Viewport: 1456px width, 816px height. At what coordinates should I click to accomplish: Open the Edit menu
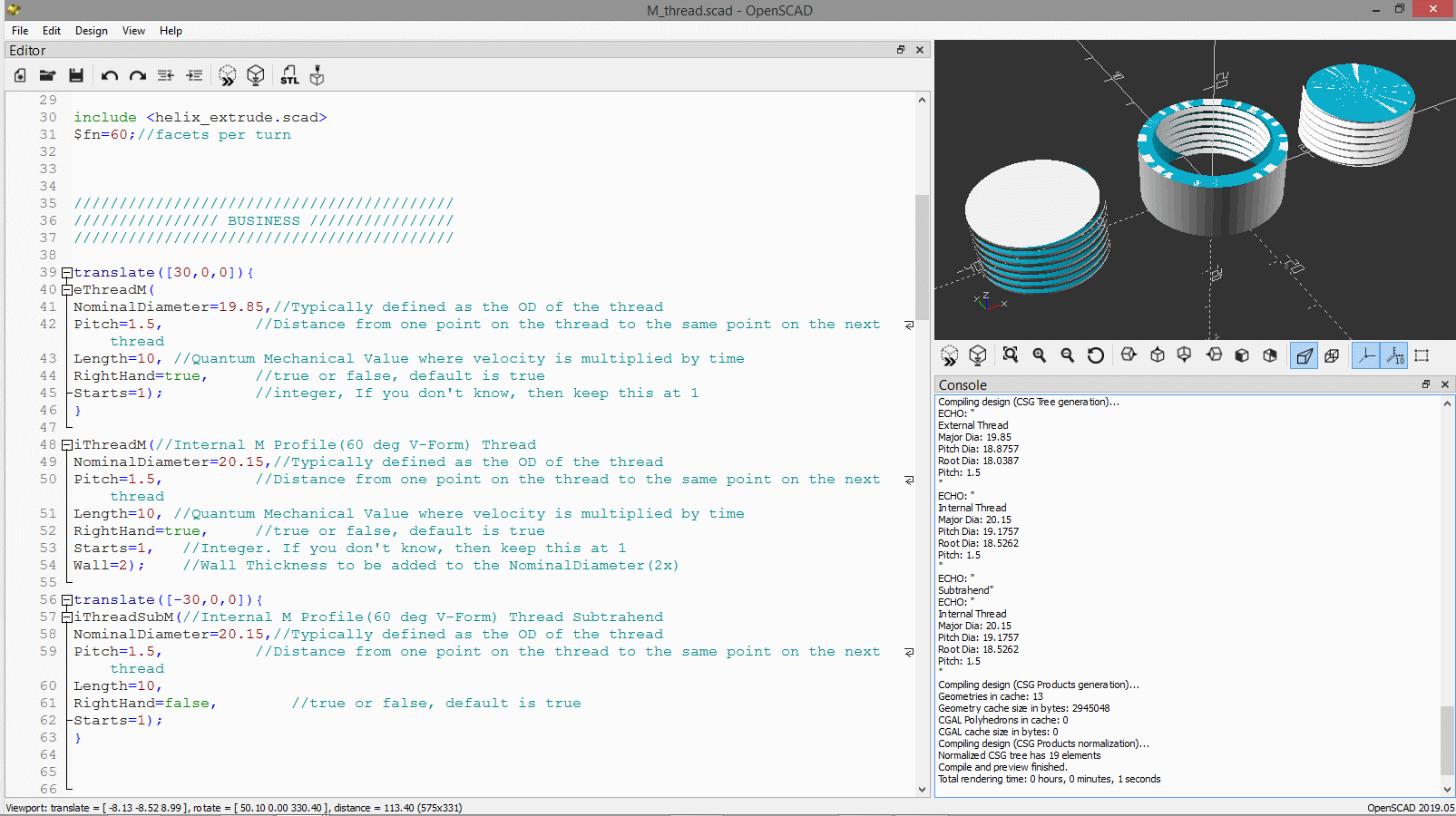[52, 31]
